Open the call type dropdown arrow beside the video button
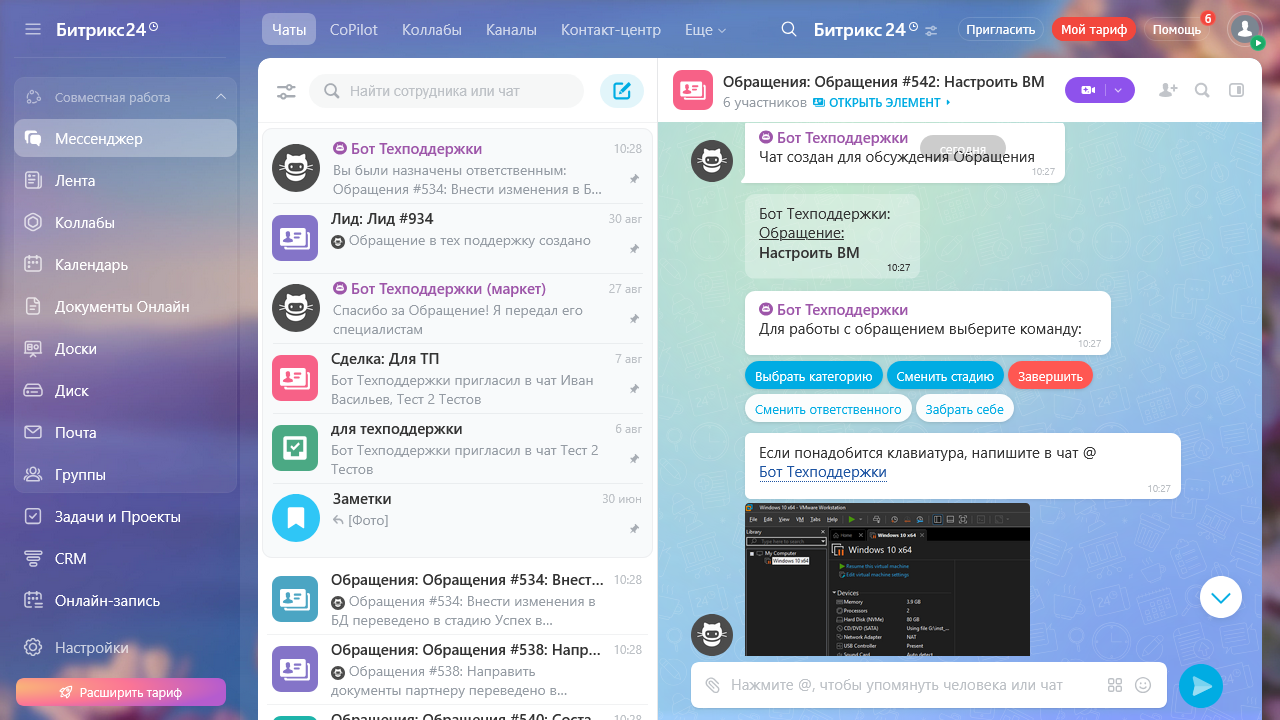The width and height of the screenshot is (1280, 720). click(x=1120, y=90)
